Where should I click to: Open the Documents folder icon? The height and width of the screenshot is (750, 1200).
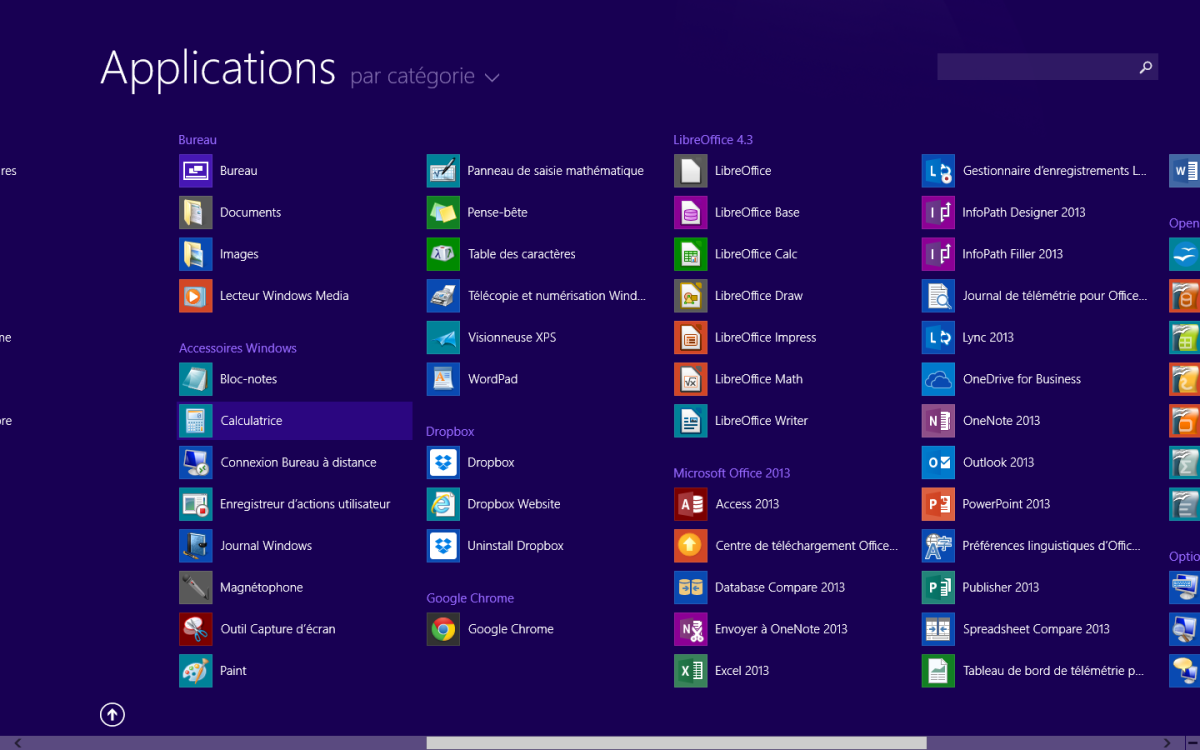[x=196, y=213]
